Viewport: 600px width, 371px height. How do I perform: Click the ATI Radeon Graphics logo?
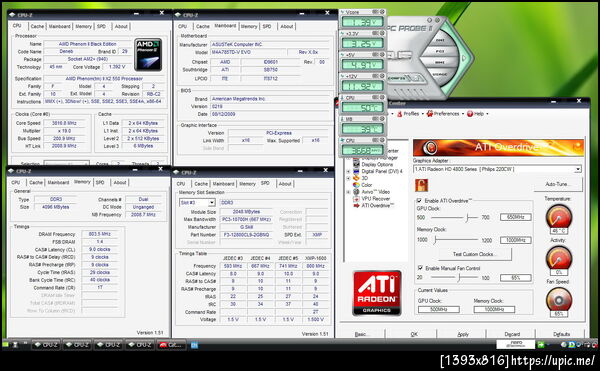[377, 293]
